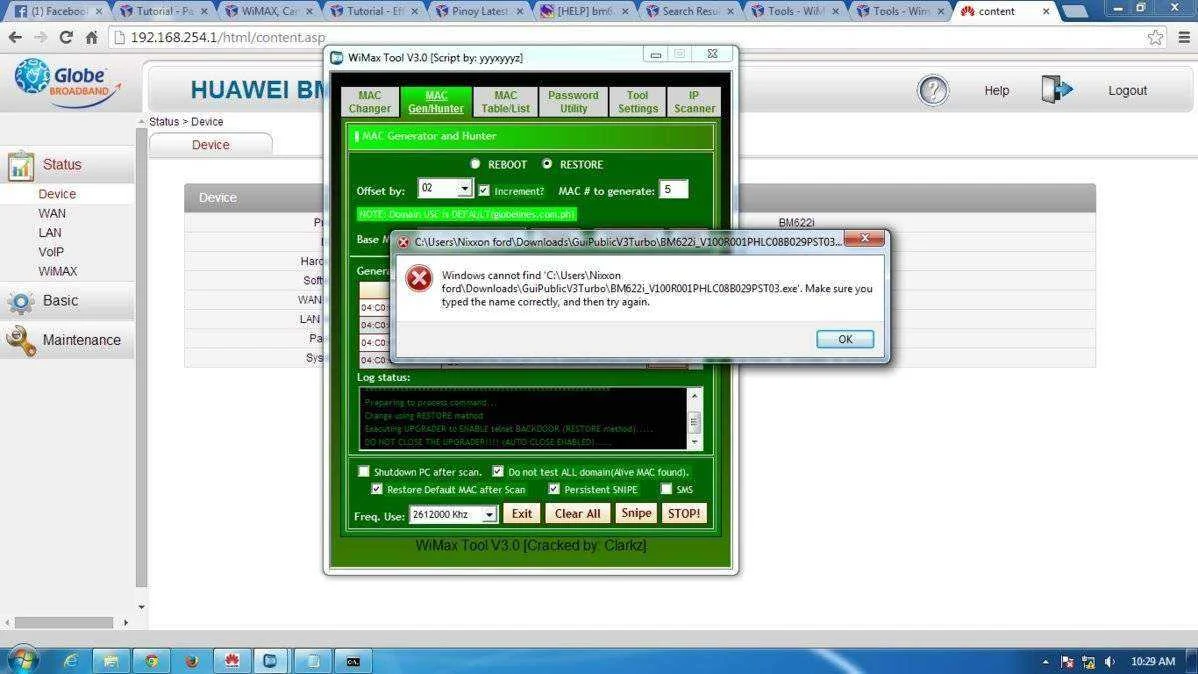Screen dimensions: 1198x674
Task: Switch to IP Scanner tab
Action: pos(694,102)
